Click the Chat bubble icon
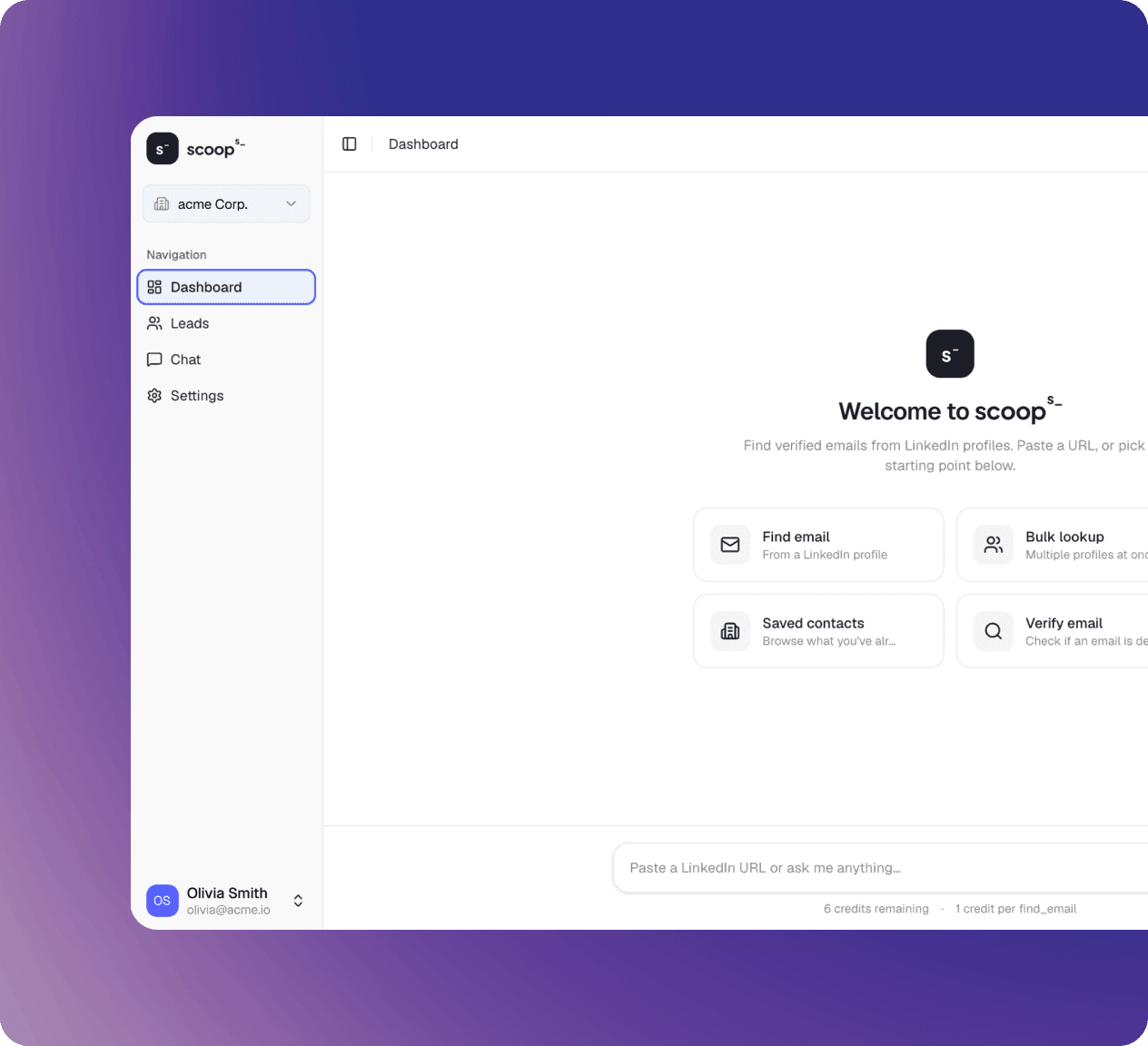Viewport: 1148px width, 1046px height. tap(154, 360)
